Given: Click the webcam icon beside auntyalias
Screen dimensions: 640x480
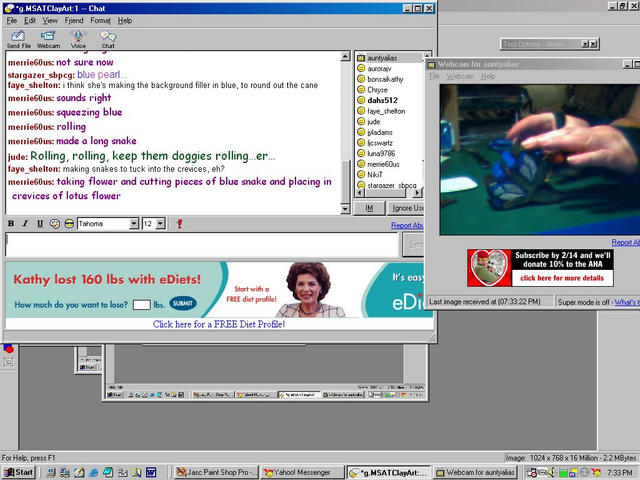Looking at the screenshot, I should click(361, 58).
